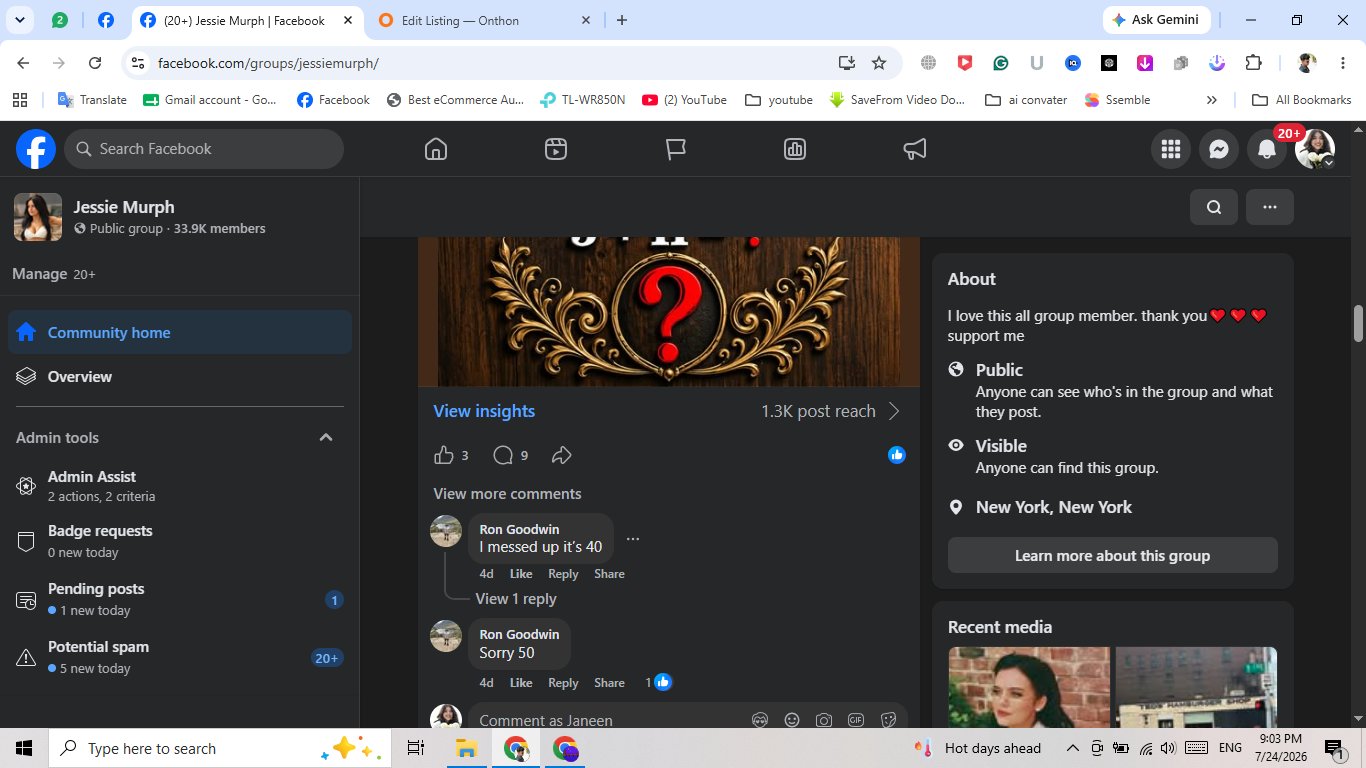The width and height of the screenshot is (1366, 768).
Task: Open your account profile picture menu
Action: tap(1314, 149)
